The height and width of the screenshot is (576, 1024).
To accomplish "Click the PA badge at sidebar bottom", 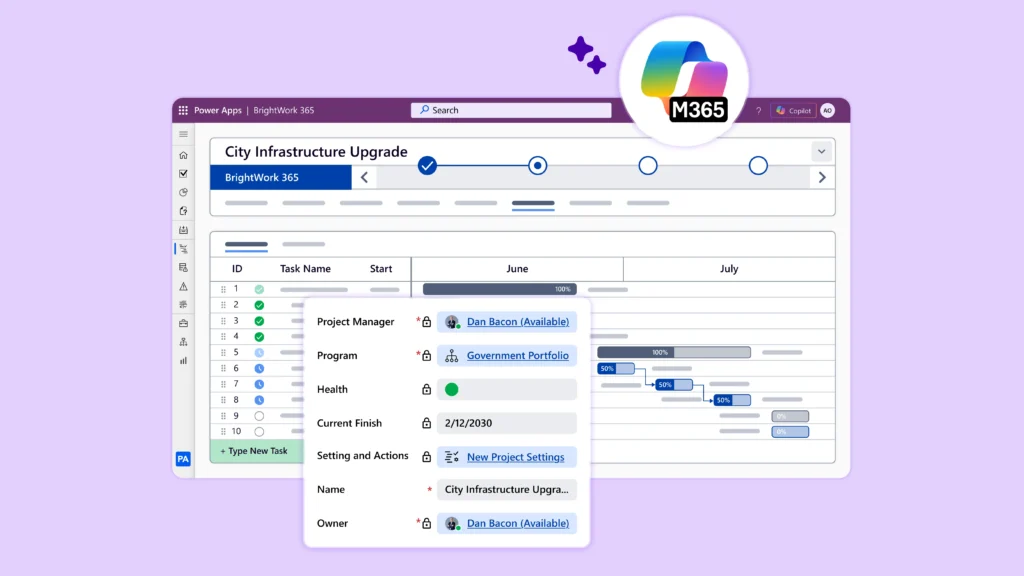I will pos(183,458).
